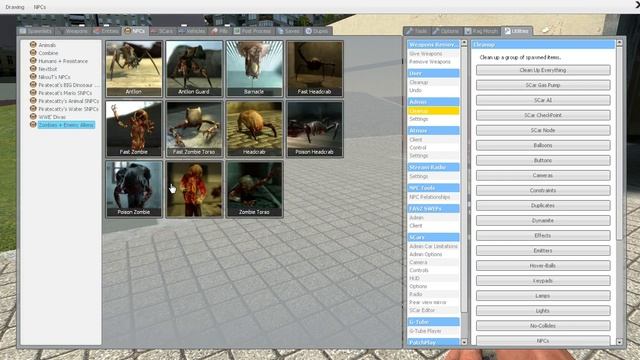The height and width of the screenshot is (360, 640).
Task: Select the Barnacle NPC thumbnail
Action: (x=254, y=69)
